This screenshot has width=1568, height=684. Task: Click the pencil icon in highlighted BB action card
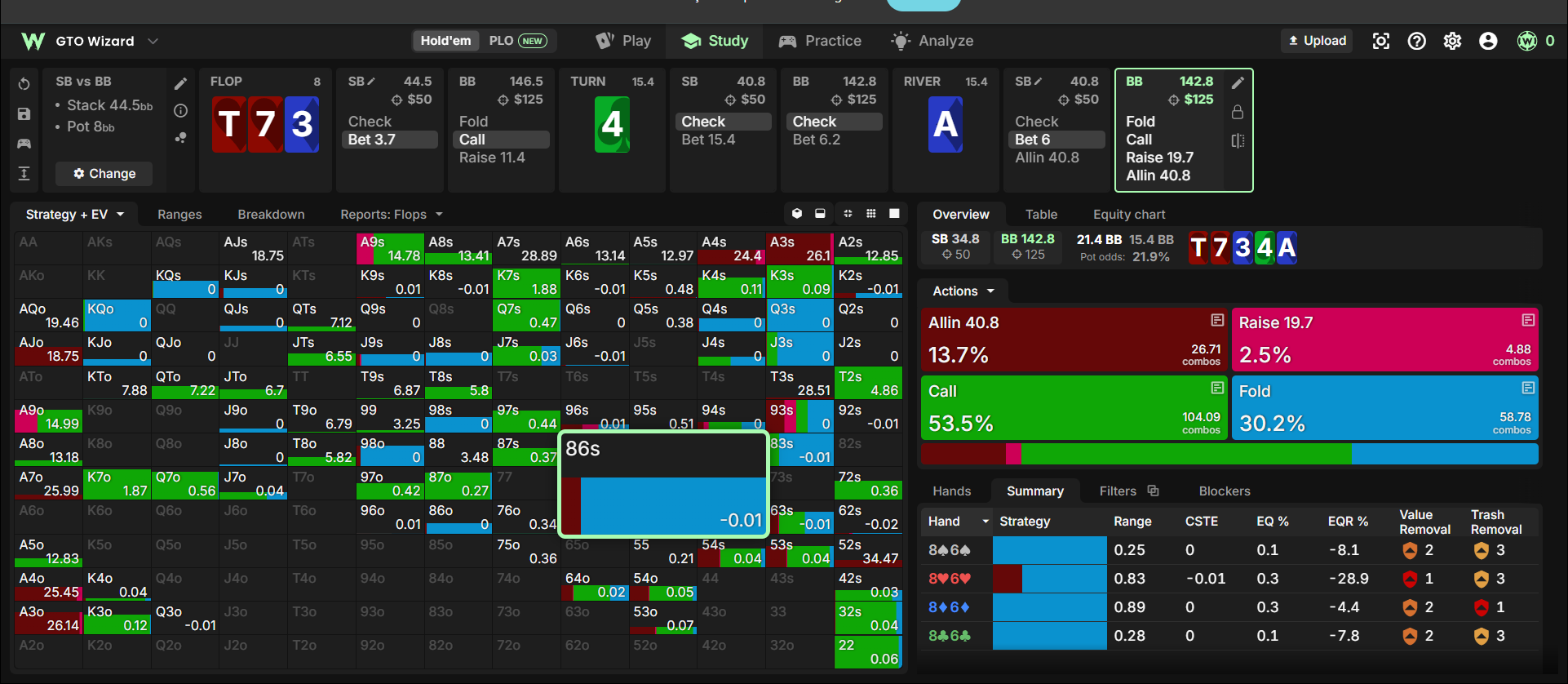(1238, 82)
